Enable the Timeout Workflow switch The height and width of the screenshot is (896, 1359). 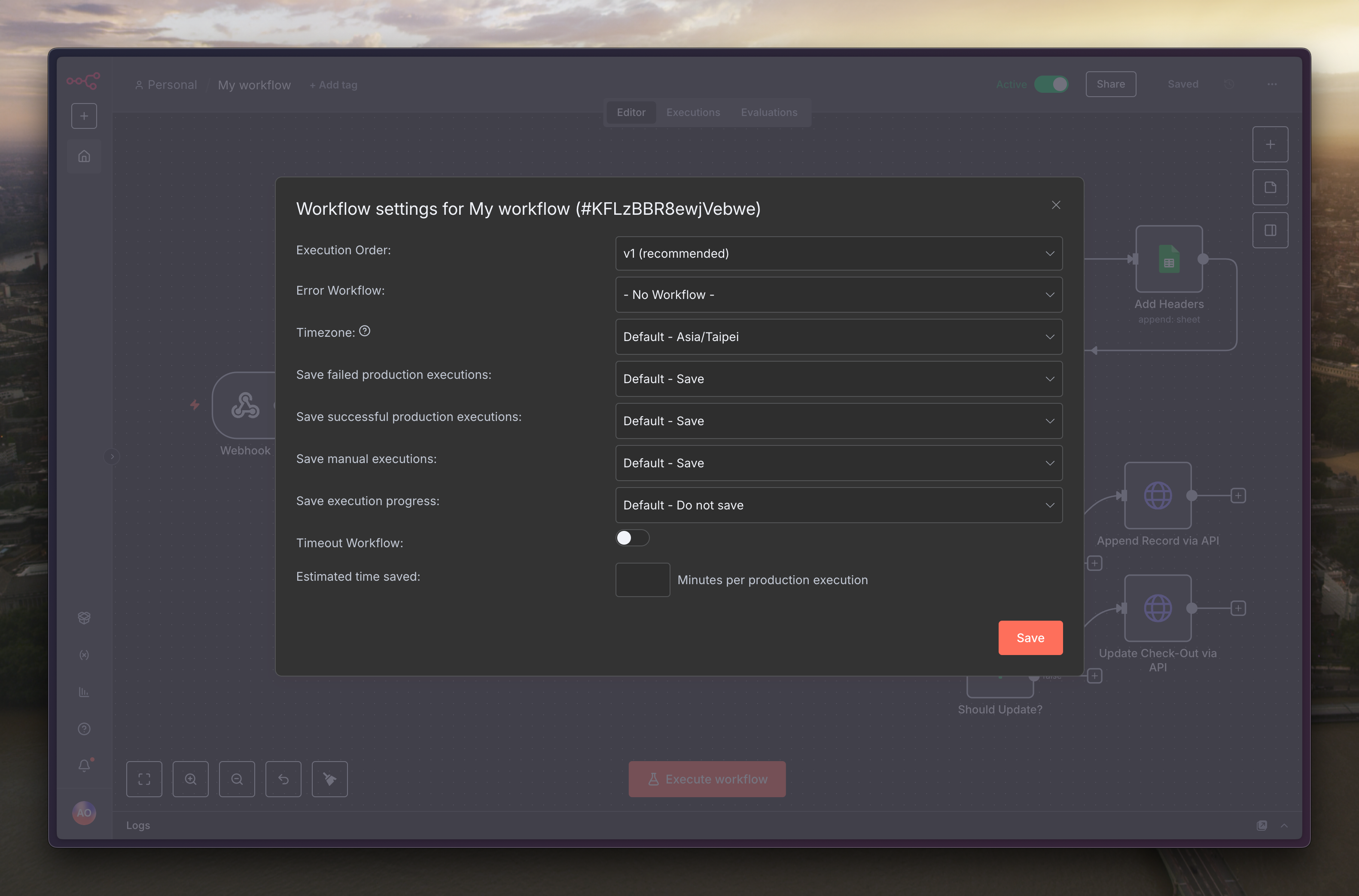click(632, 538)
